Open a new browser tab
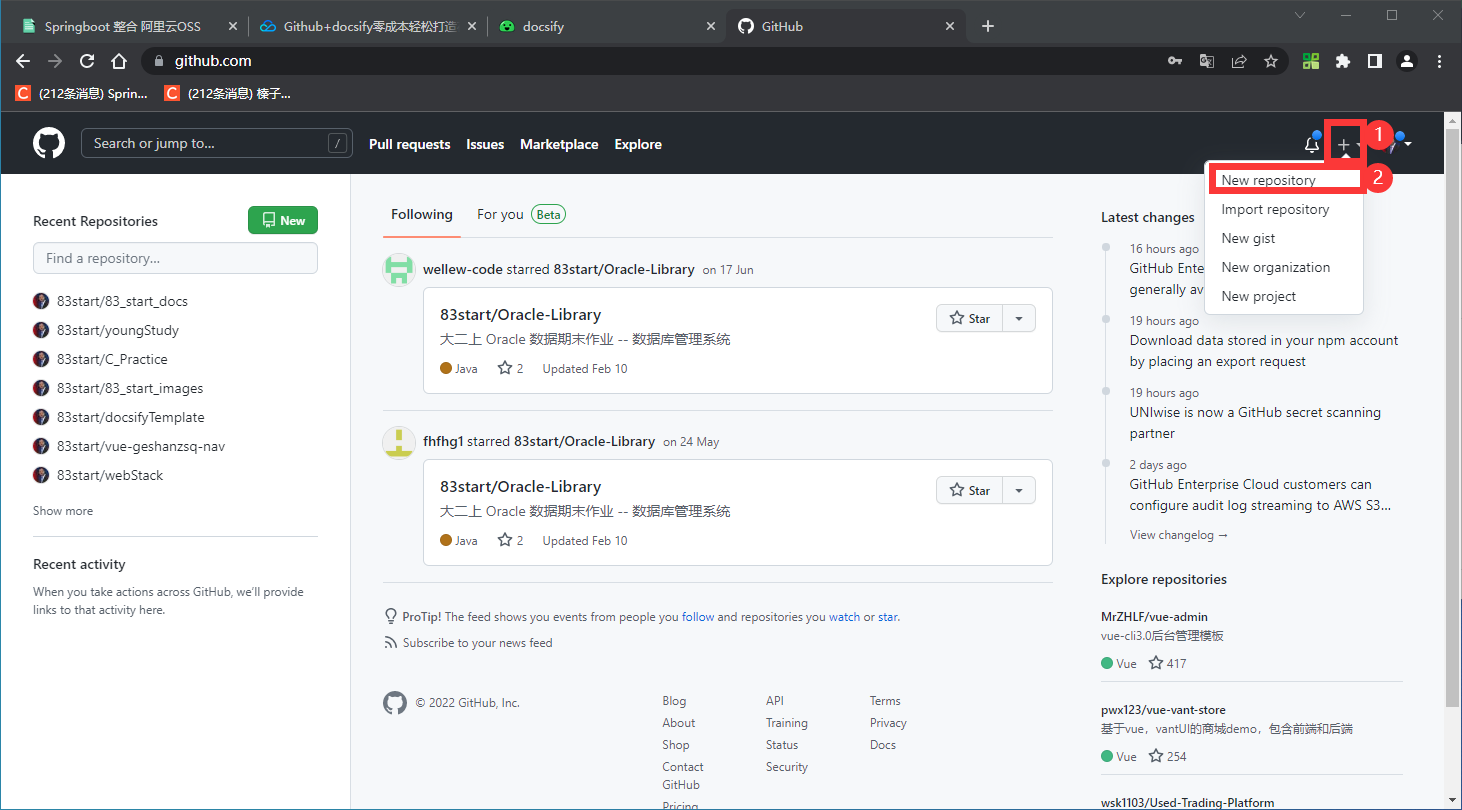This screenshot has height=810, width=1462. tap(988, 26)
